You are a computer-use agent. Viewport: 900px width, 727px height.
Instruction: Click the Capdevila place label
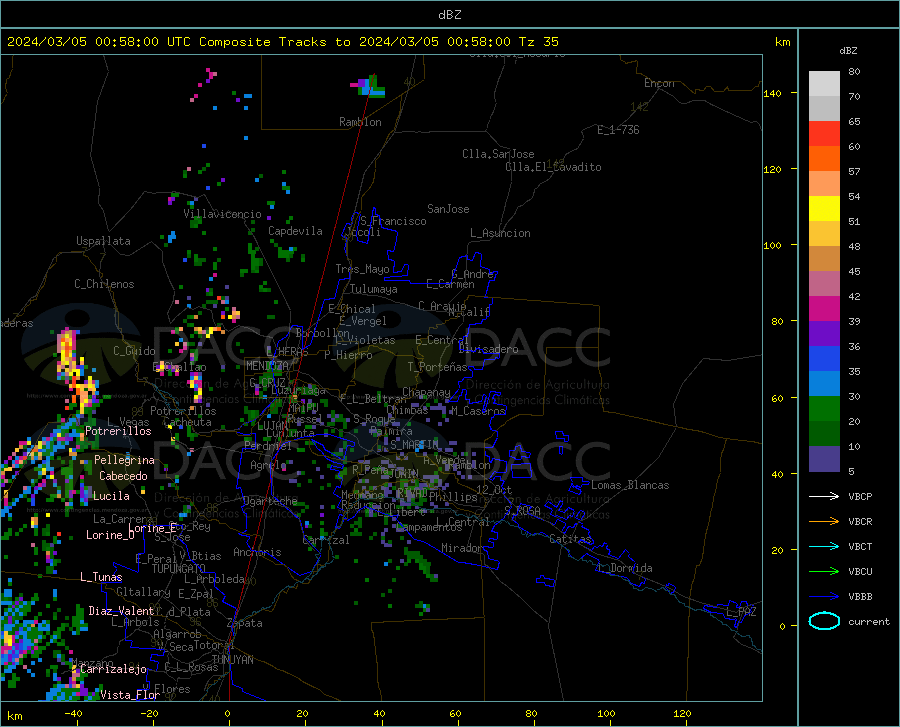[295, 231]
